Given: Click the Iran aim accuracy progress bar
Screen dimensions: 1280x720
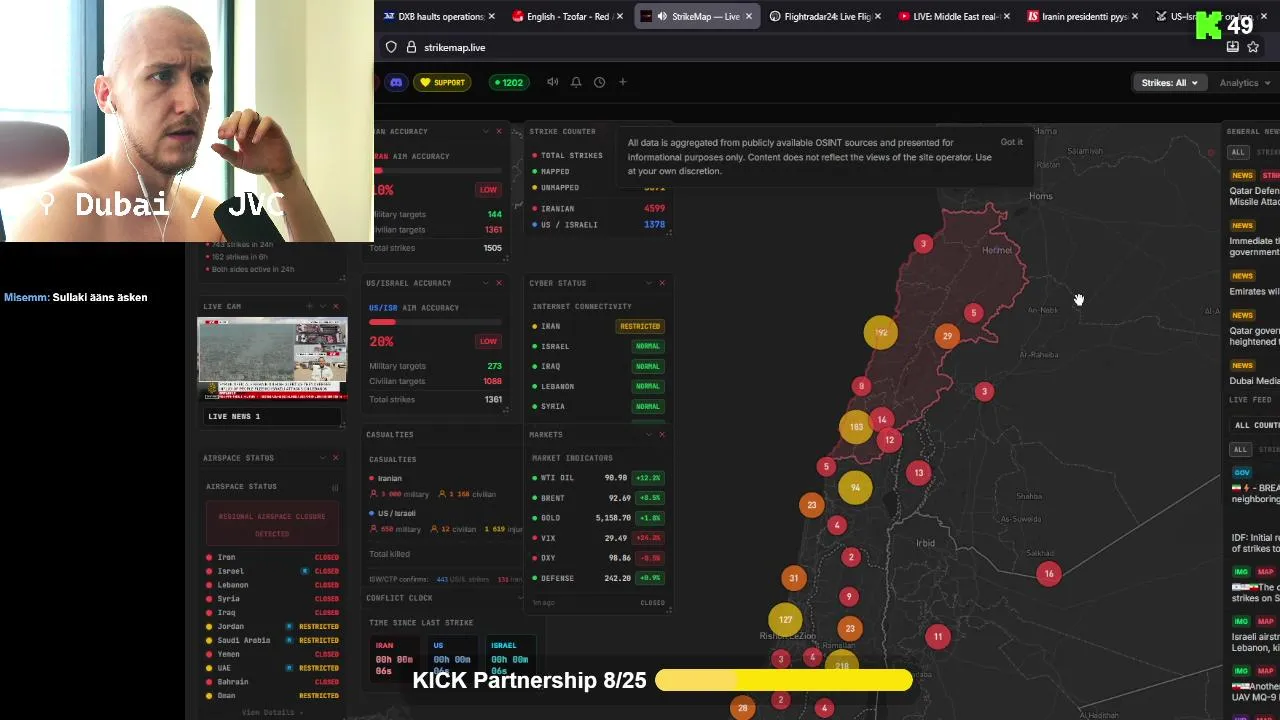Looking at the screenshot, I should 435,171.
